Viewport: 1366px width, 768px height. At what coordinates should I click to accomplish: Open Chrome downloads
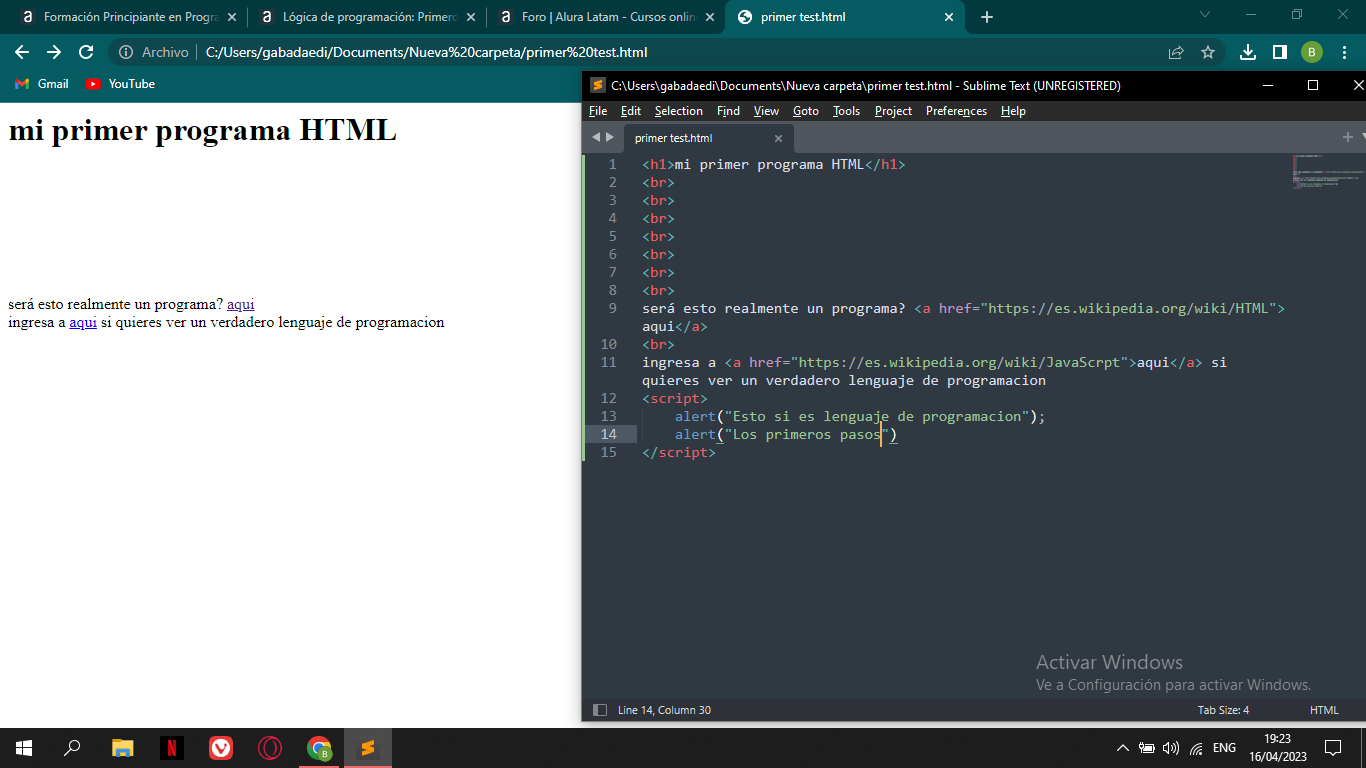coord(1248,52)
